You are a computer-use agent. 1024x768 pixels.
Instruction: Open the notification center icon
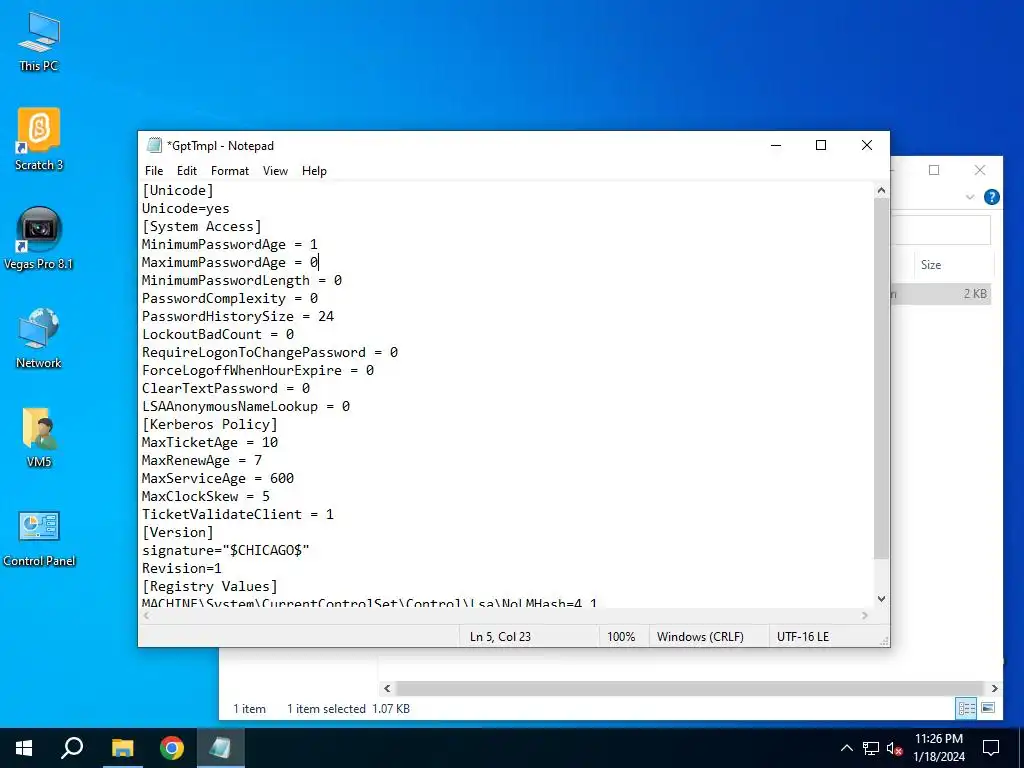coord(991,748)
